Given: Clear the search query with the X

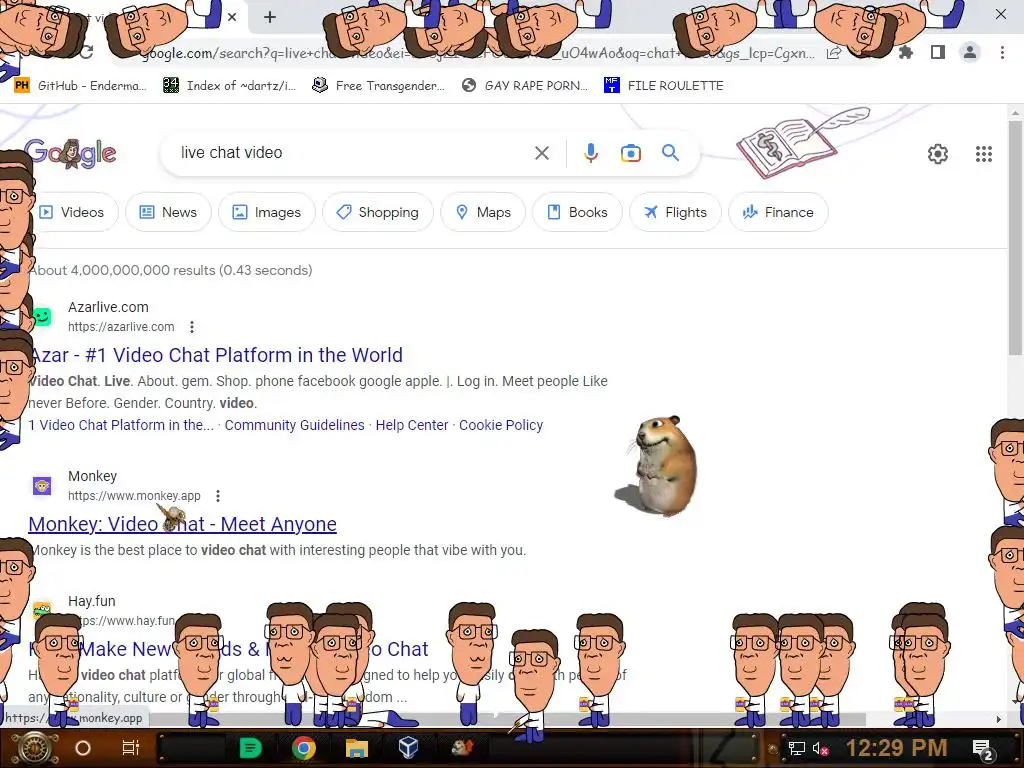Looking at the screenshot, I should [x=541, y=153].
